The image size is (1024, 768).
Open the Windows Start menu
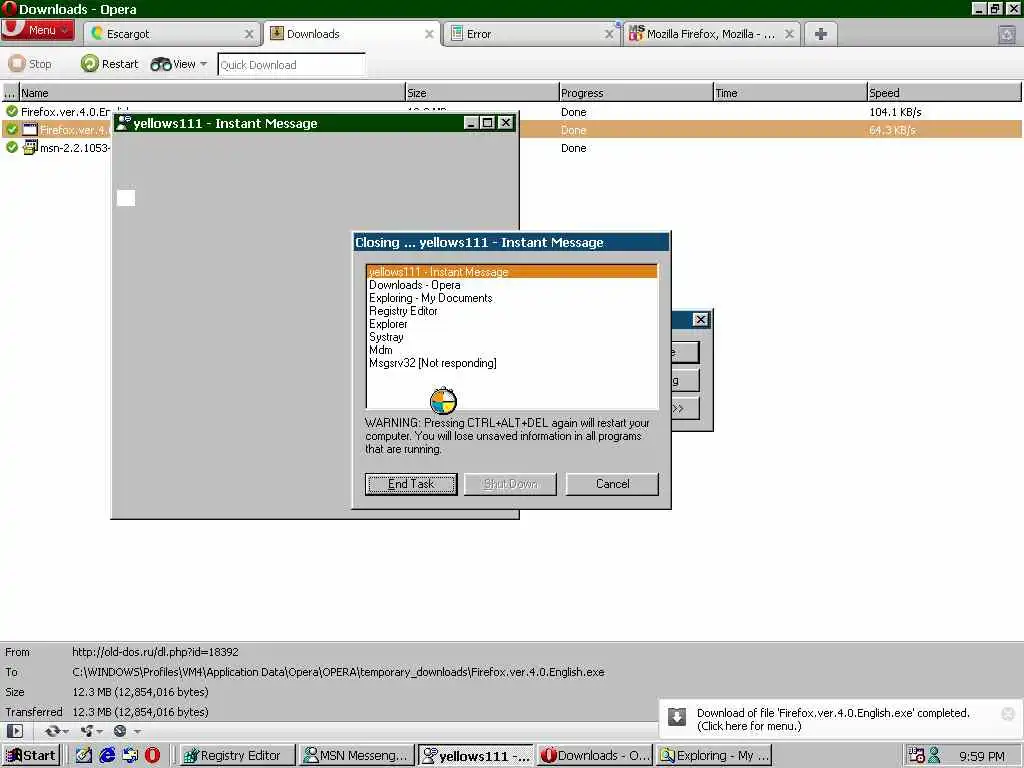pyautogui.click(x=31, y=756)
